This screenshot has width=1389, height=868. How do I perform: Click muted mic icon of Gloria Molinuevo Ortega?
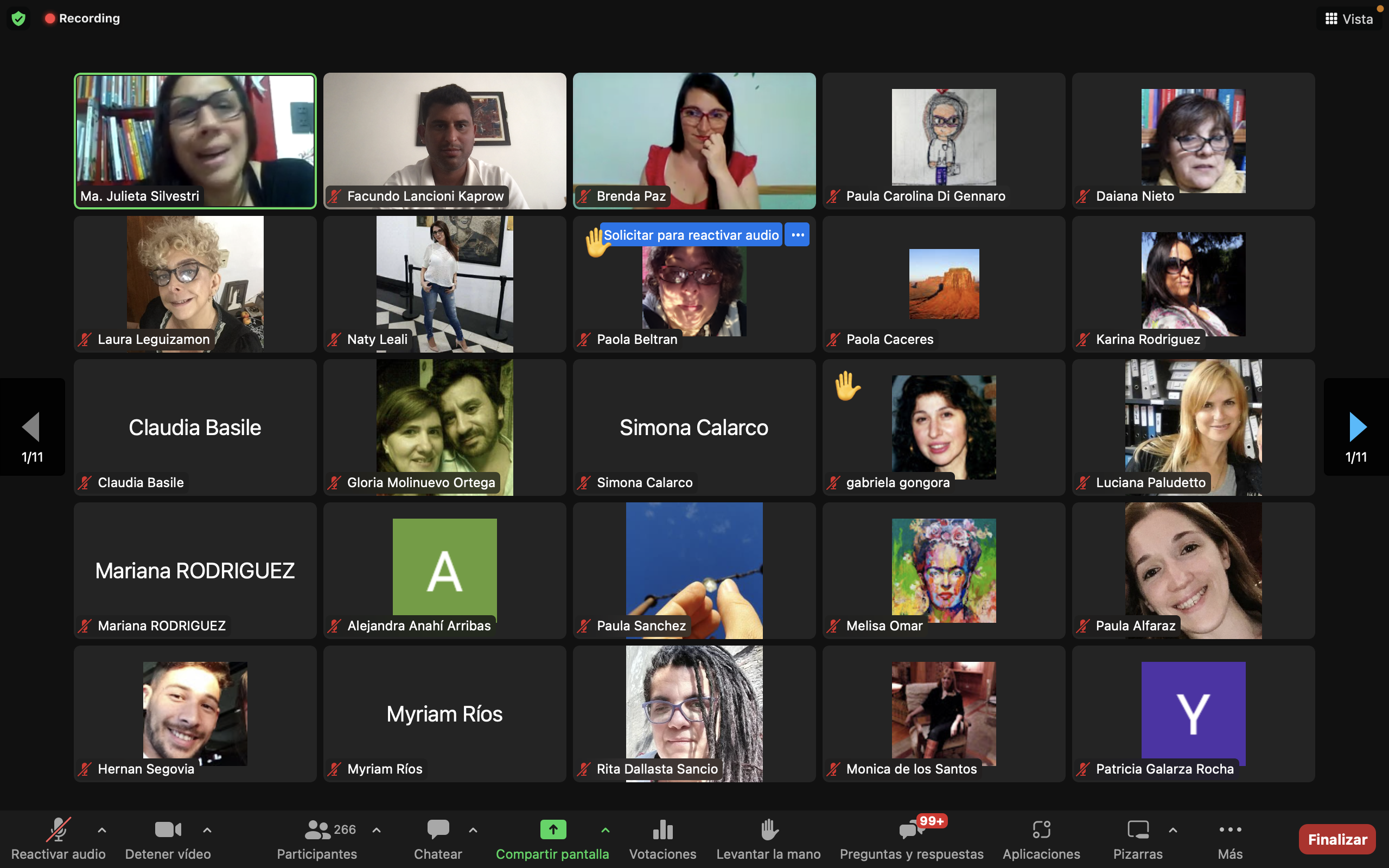click(x=335, y=483)
